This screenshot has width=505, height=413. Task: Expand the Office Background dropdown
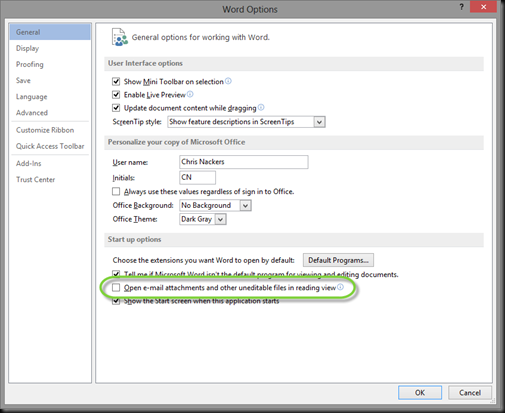(x=245, y=205)
